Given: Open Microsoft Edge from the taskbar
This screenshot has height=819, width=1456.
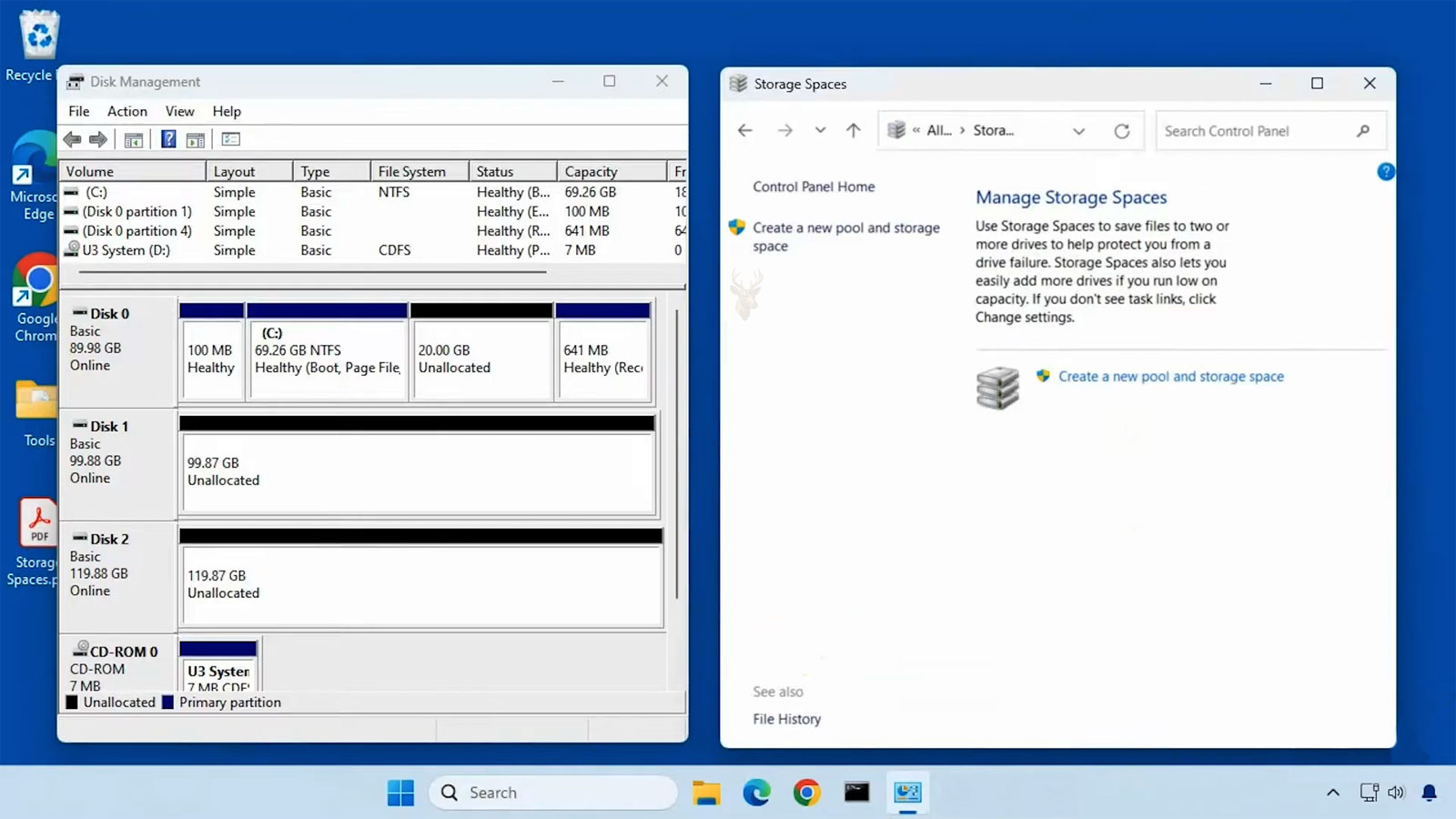Looking at the screenshot, I should pyautogui.click(x=756, y=793).
